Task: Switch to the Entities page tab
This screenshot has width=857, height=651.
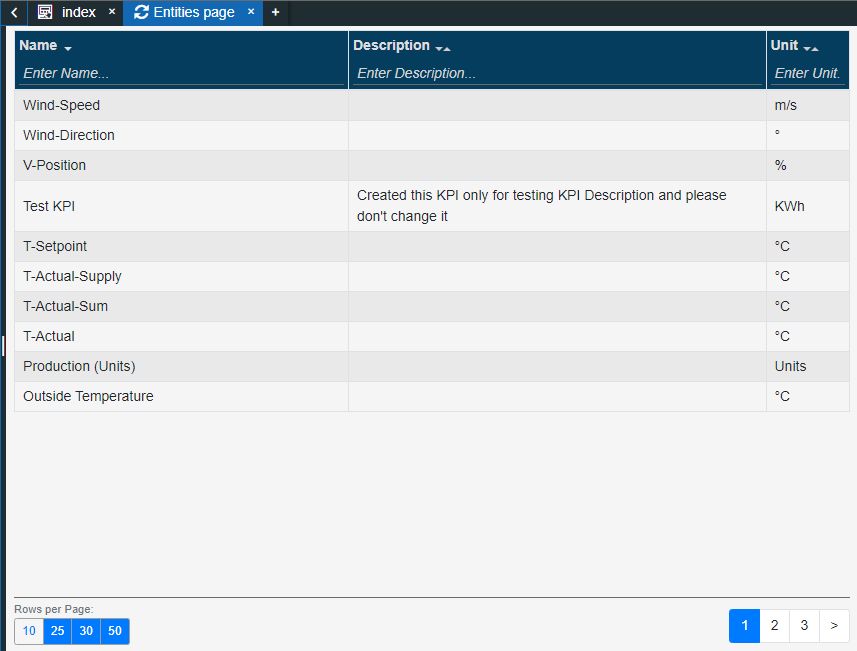Action: [x=193, y=12]
